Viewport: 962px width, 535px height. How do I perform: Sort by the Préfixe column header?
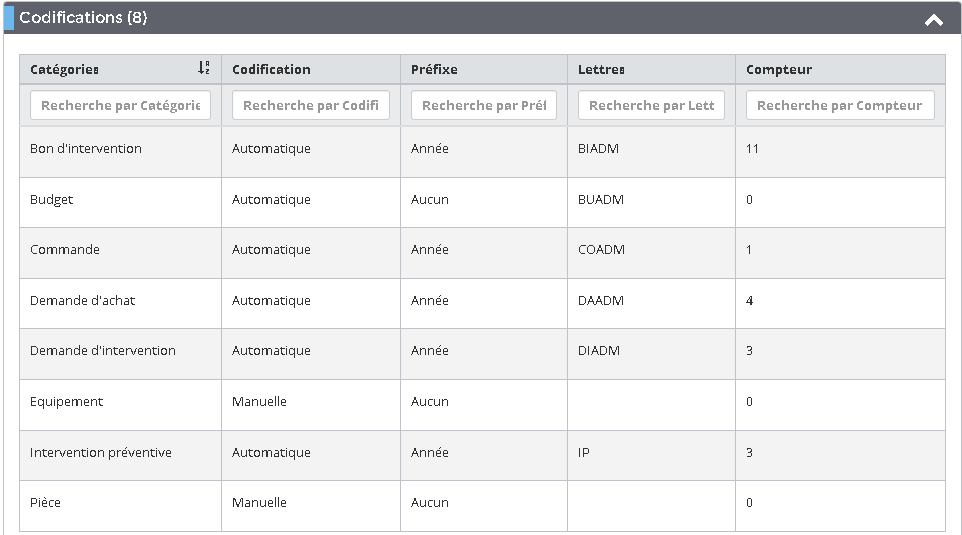(434, 70)
